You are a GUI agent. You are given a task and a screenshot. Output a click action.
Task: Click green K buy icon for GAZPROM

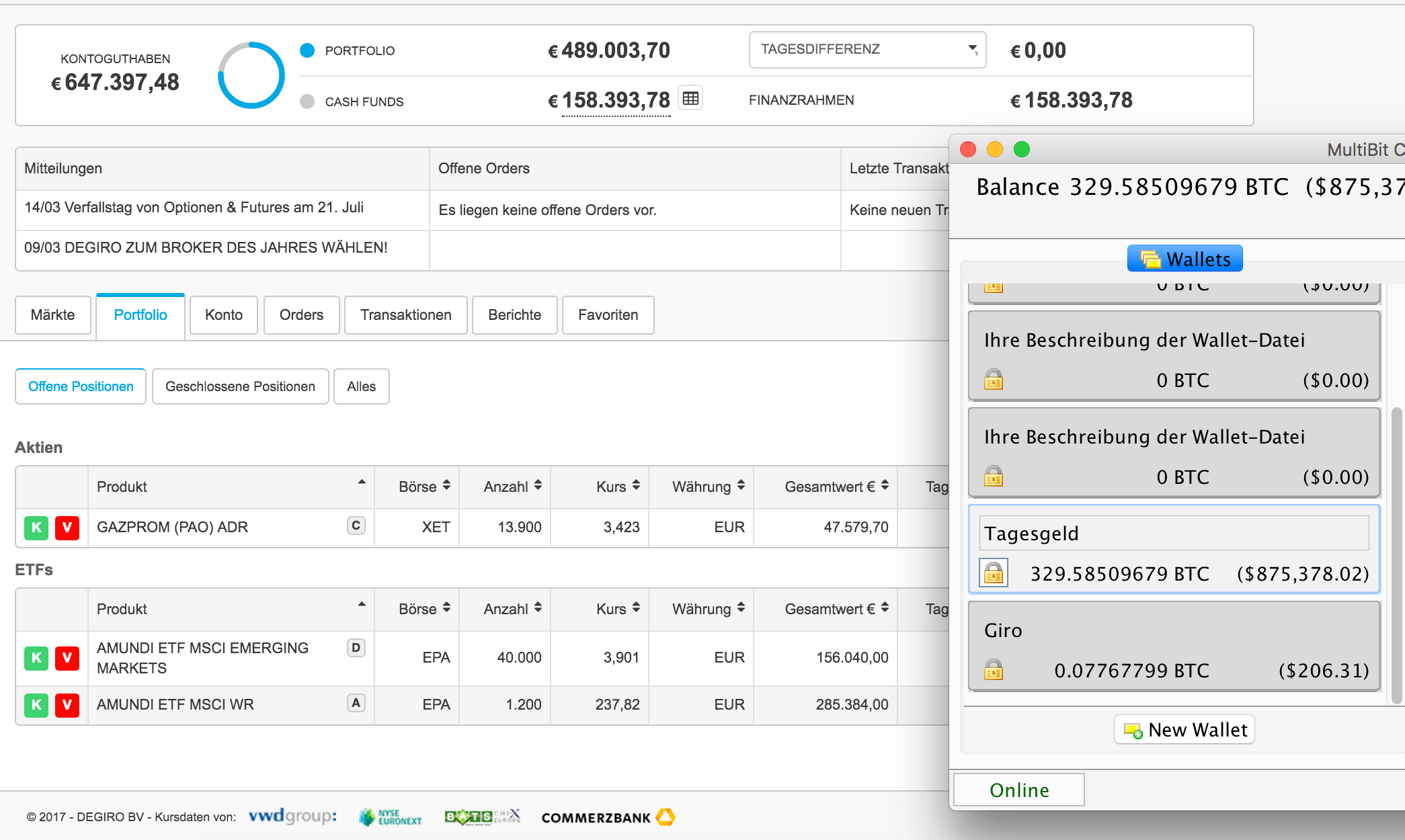[x=36, y=528]
